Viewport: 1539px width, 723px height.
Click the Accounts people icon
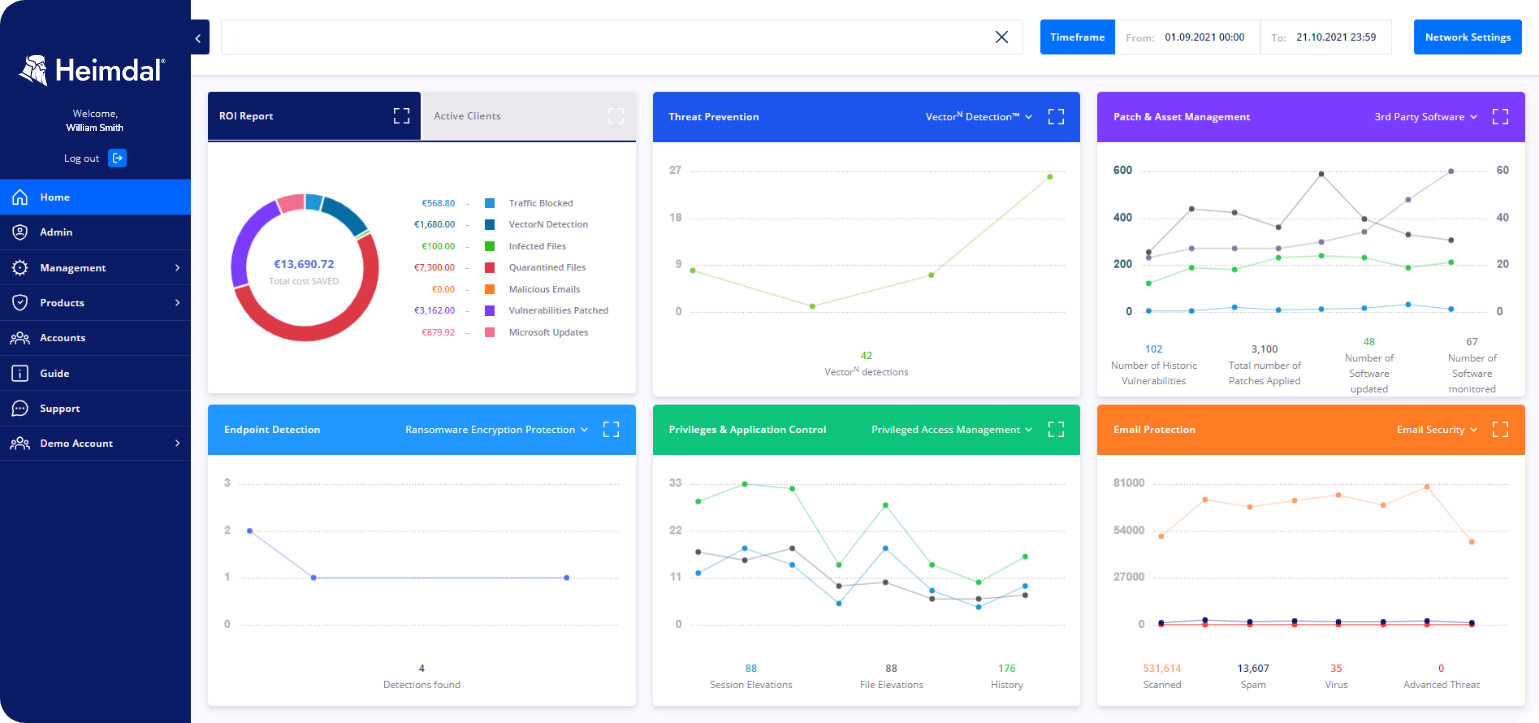click(x=20, y=338)
